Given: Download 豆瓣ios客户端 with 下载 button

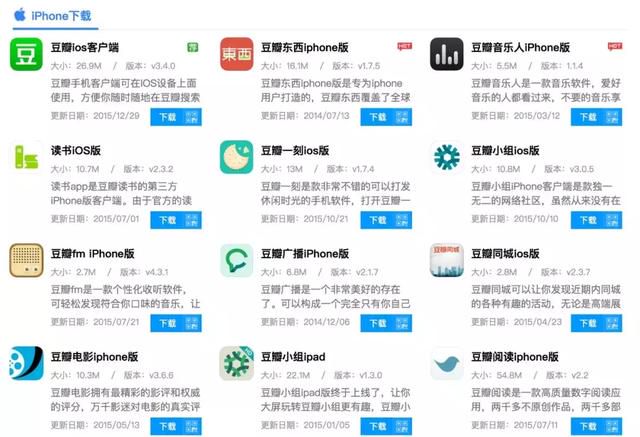Looking at the screenshot, I should [x=167, y=117].
